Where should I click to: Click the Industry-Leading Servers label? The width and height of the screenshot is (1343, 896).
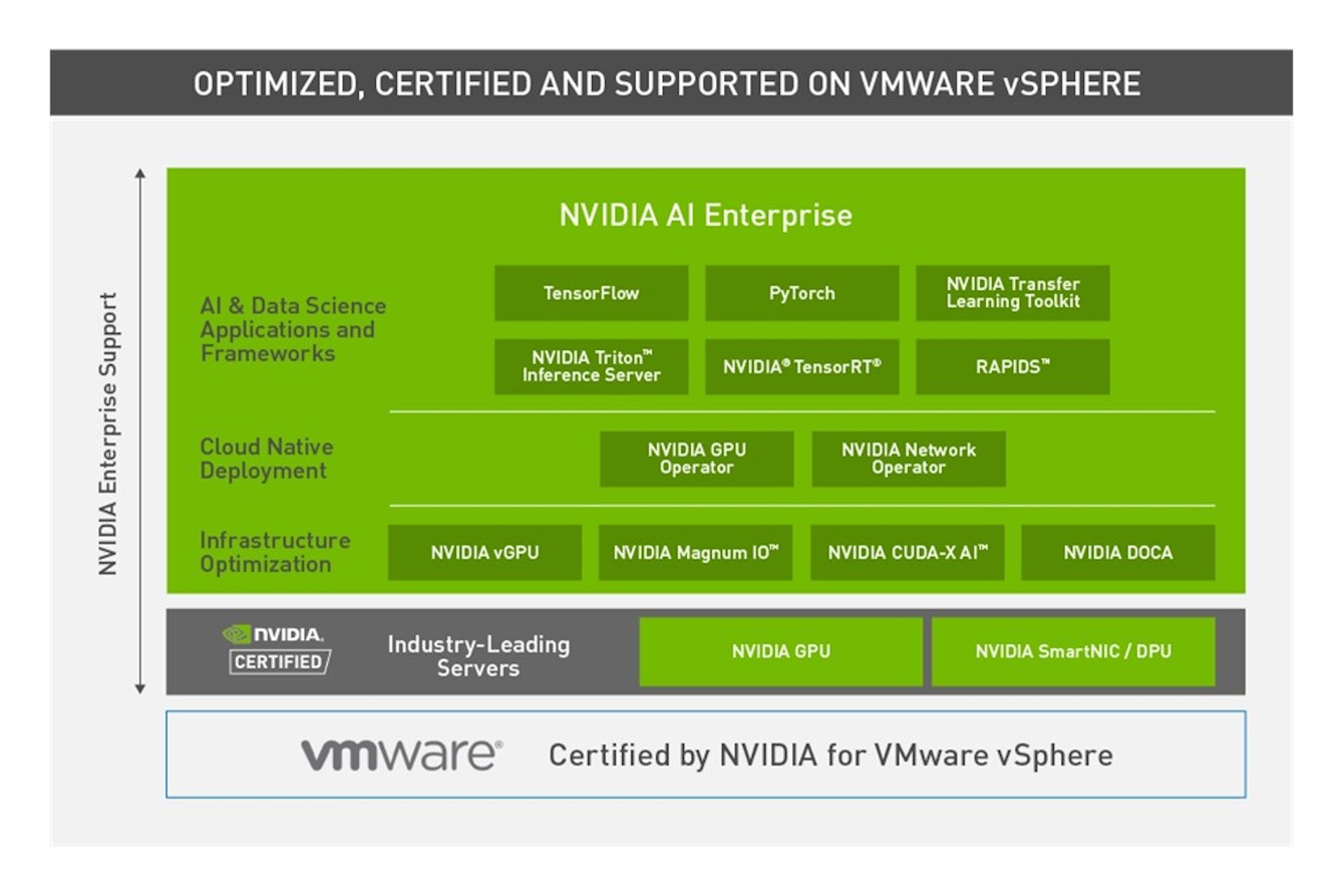(x=479, y=656)
